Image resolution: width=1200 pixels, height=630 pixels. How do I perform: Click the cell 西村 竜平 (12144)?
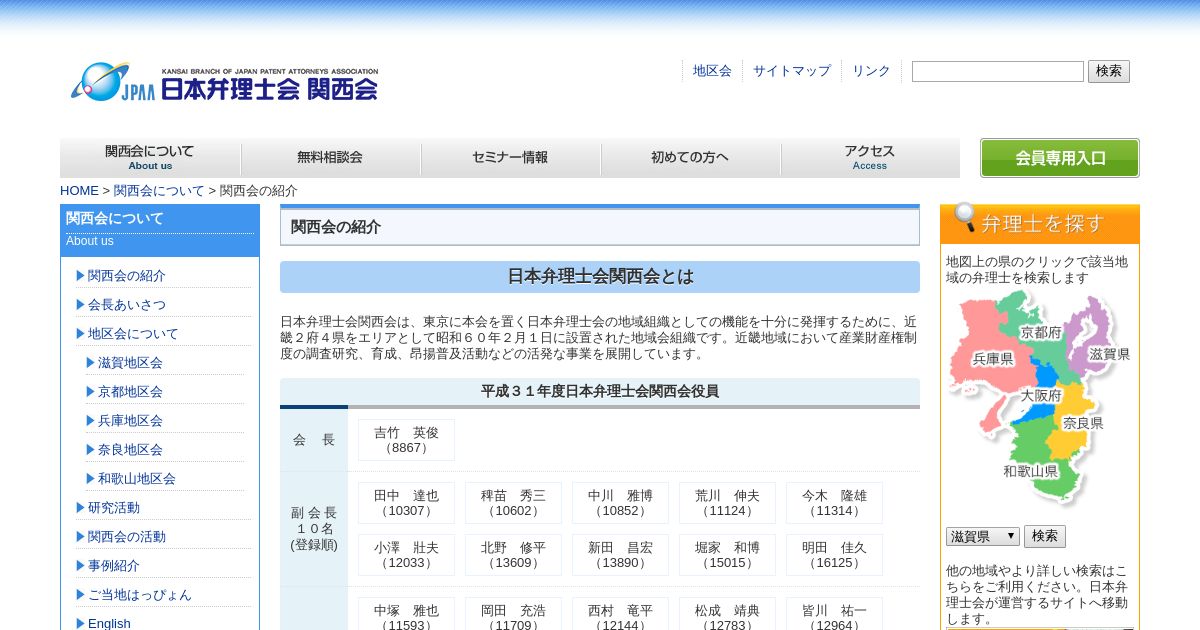[620, 614]
